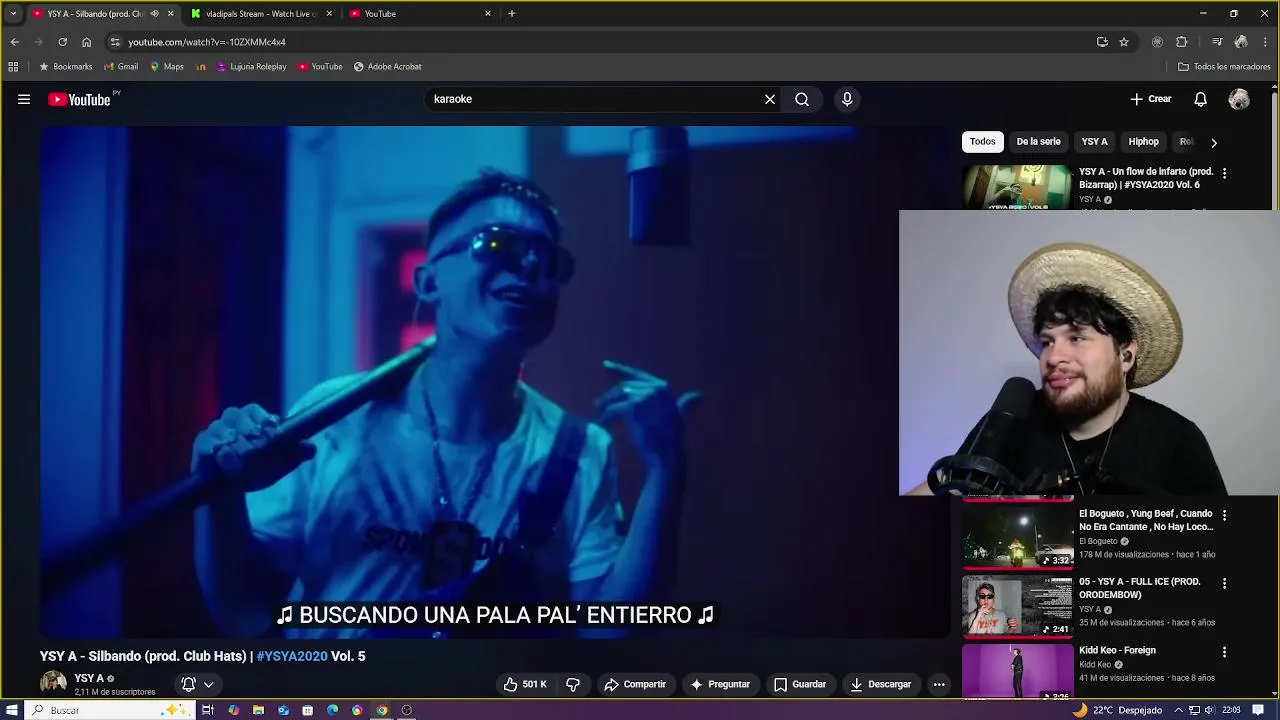Open El Bogueto video thumbnail
This screenshot has width=1280, height=720.
[x=1018, y=537]
